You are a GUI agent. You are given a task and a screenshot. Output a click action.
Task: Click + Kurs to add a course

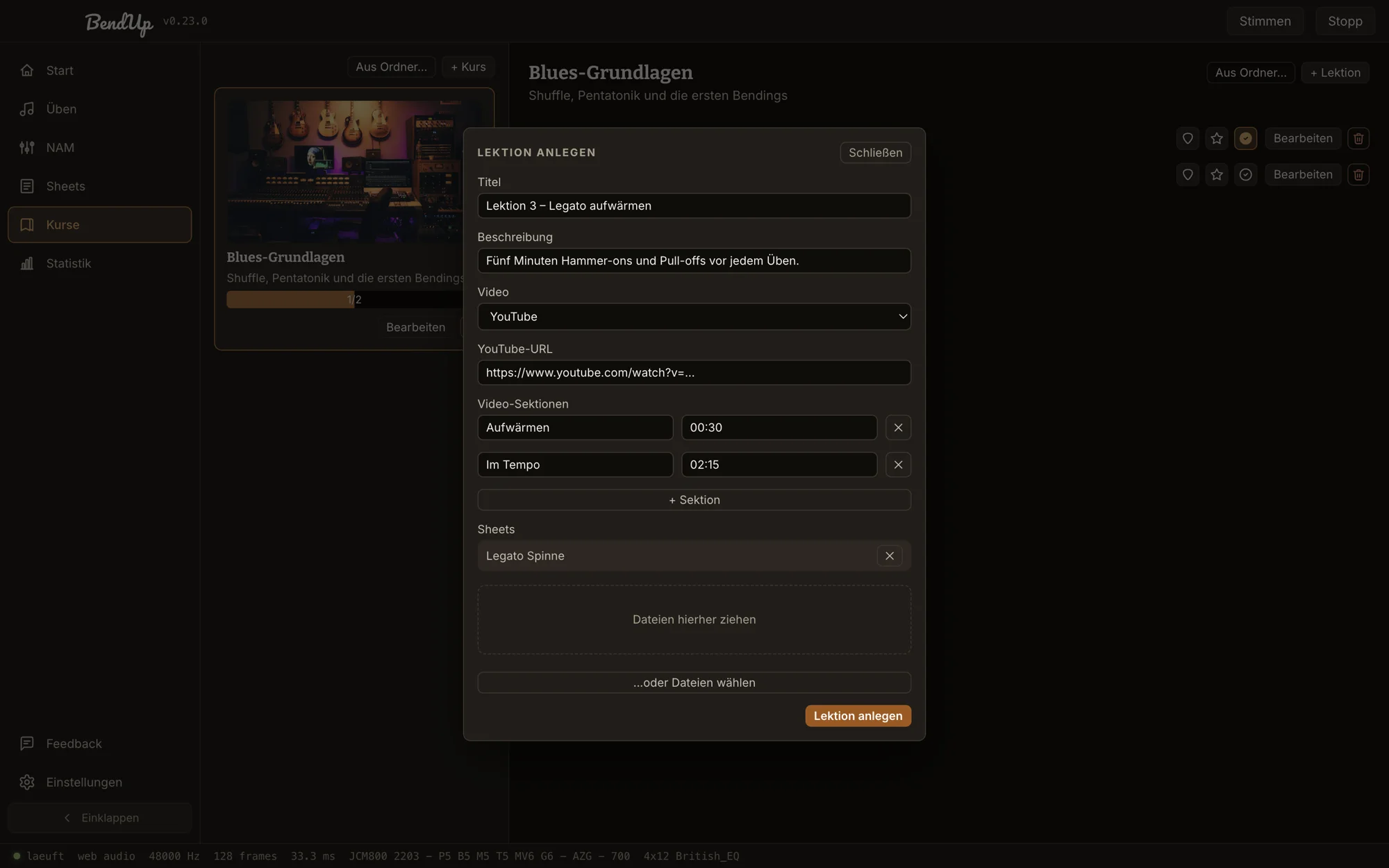click(x=468, y=67)
